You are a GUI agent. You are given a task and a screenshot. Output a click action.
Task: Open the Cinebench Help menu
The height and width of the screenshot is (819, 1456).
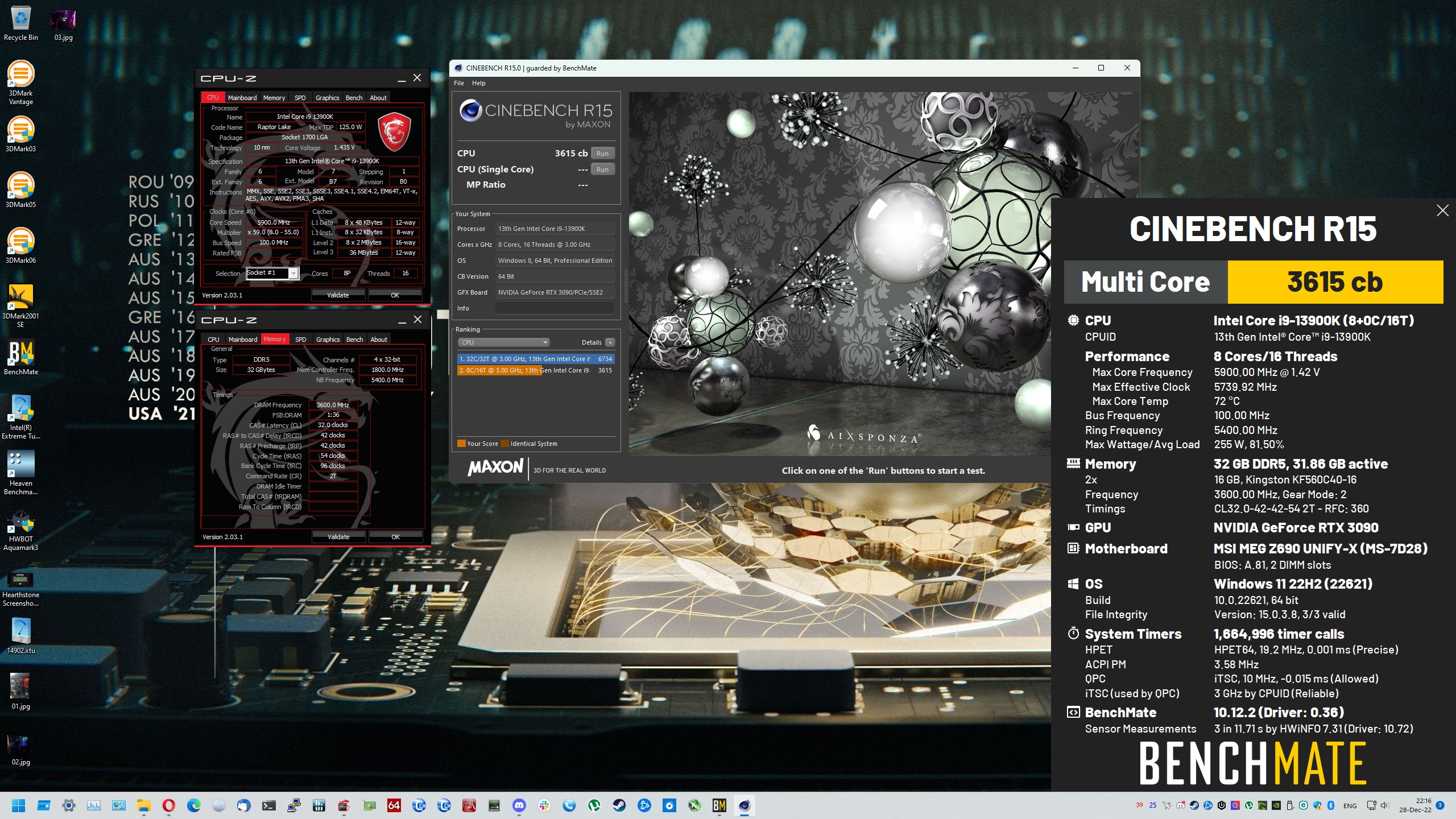479,83
